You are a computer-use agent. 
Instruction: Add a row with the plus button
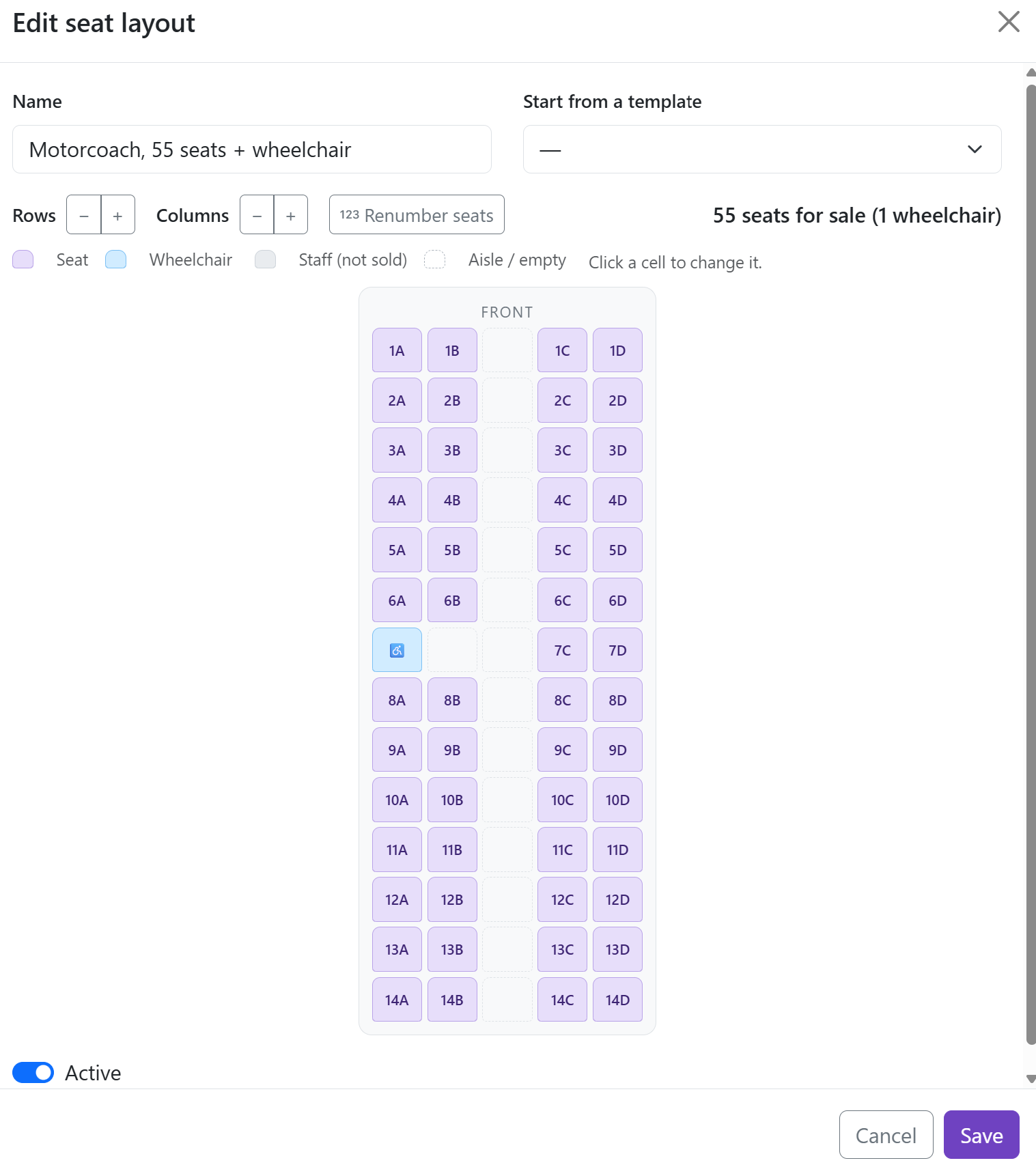(118, 215)
